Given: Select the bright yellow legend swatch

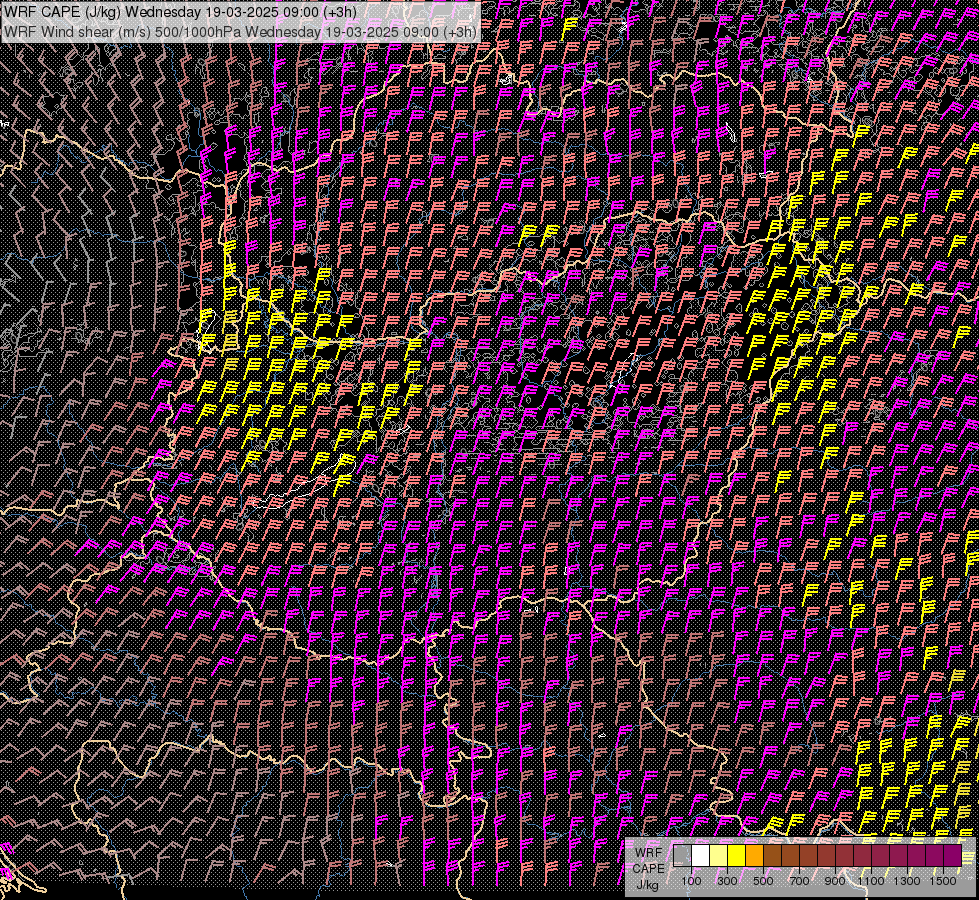Looking at the screenshot, I should 737,855.
